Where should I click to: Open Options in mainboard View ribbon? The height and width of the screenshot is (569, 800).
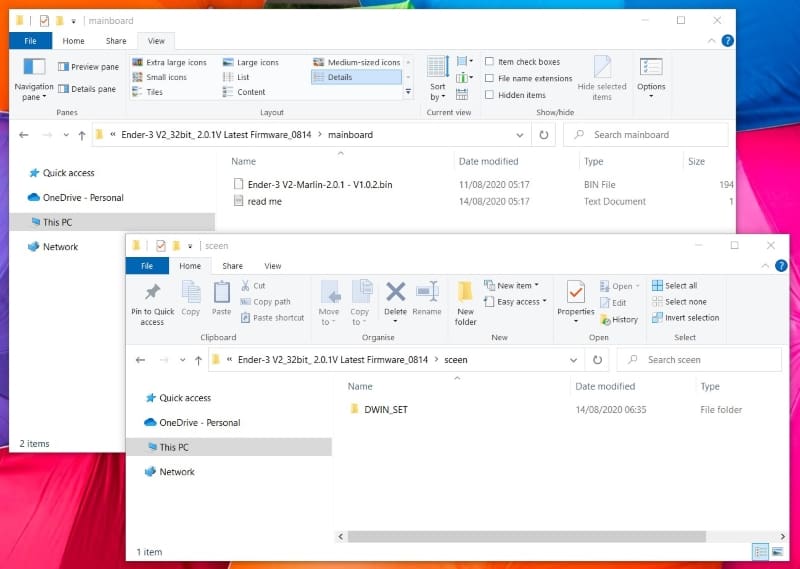[x=651, y=78]
